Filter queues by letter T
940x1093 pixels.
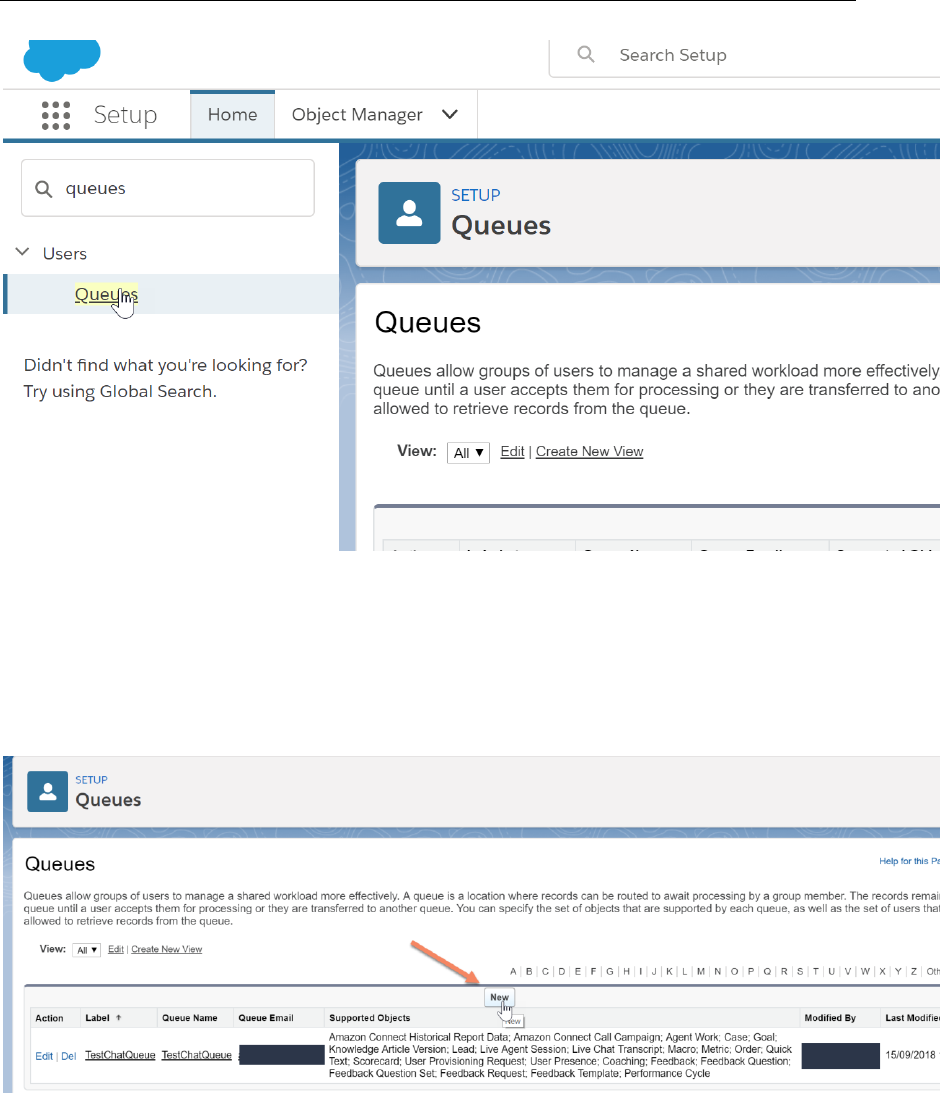pos(815,971)
